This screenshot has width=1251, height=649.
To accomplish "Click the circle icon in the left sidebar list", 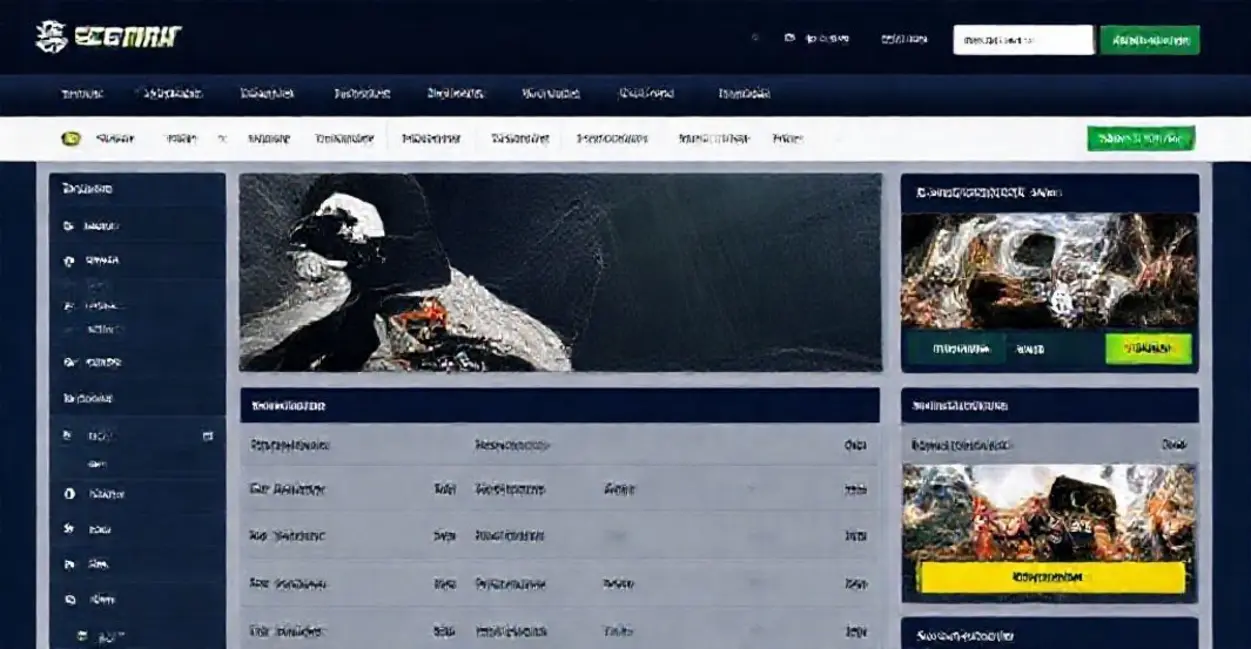I will coord(69,494).
